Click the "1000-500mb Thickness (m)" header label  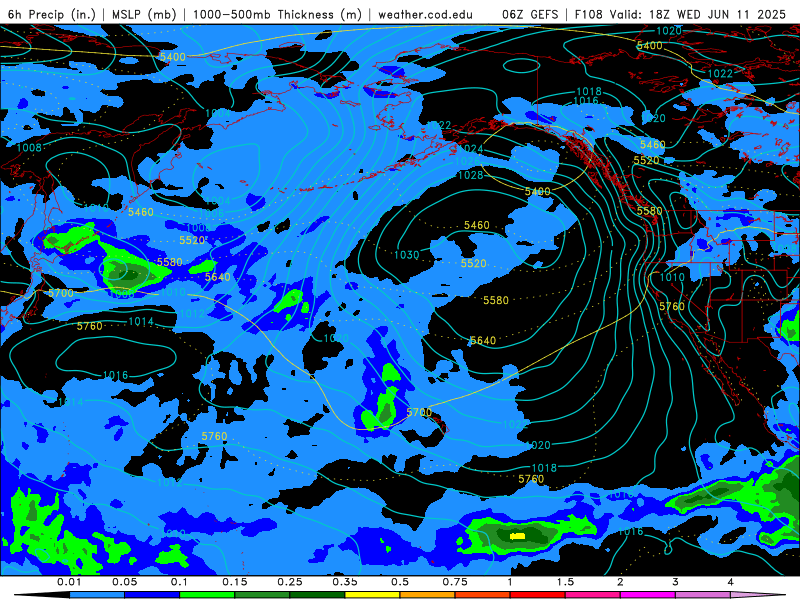coord(277,14)
